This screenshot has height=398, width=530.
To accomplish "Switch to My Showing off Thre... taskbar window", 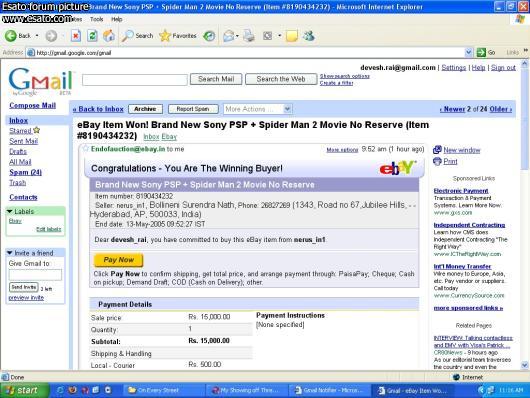I will (x=246, y=390).
